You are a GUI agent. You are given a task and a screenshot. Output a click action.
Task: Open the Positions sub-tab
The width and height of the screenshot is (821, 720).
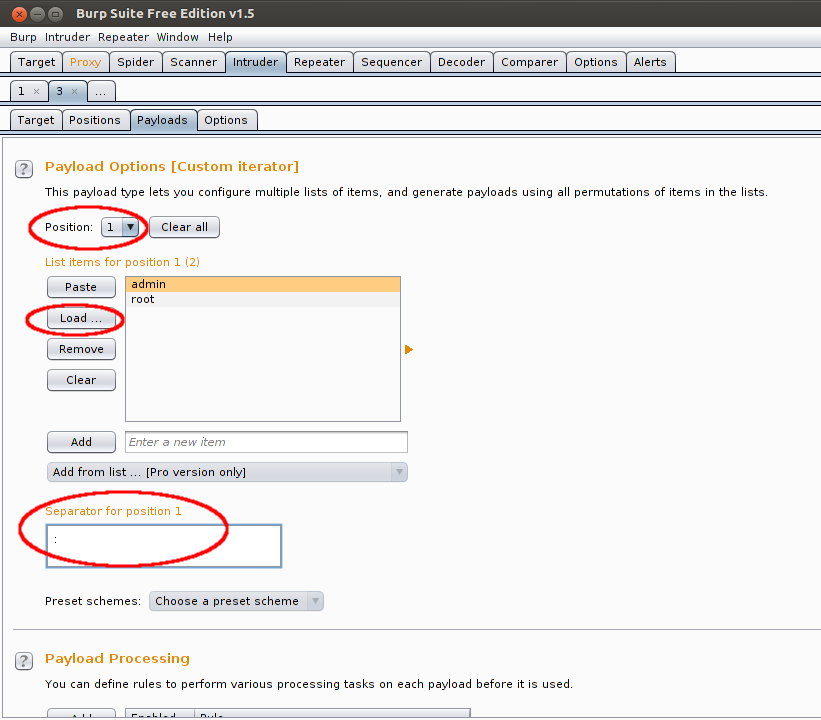pos(95,120)
